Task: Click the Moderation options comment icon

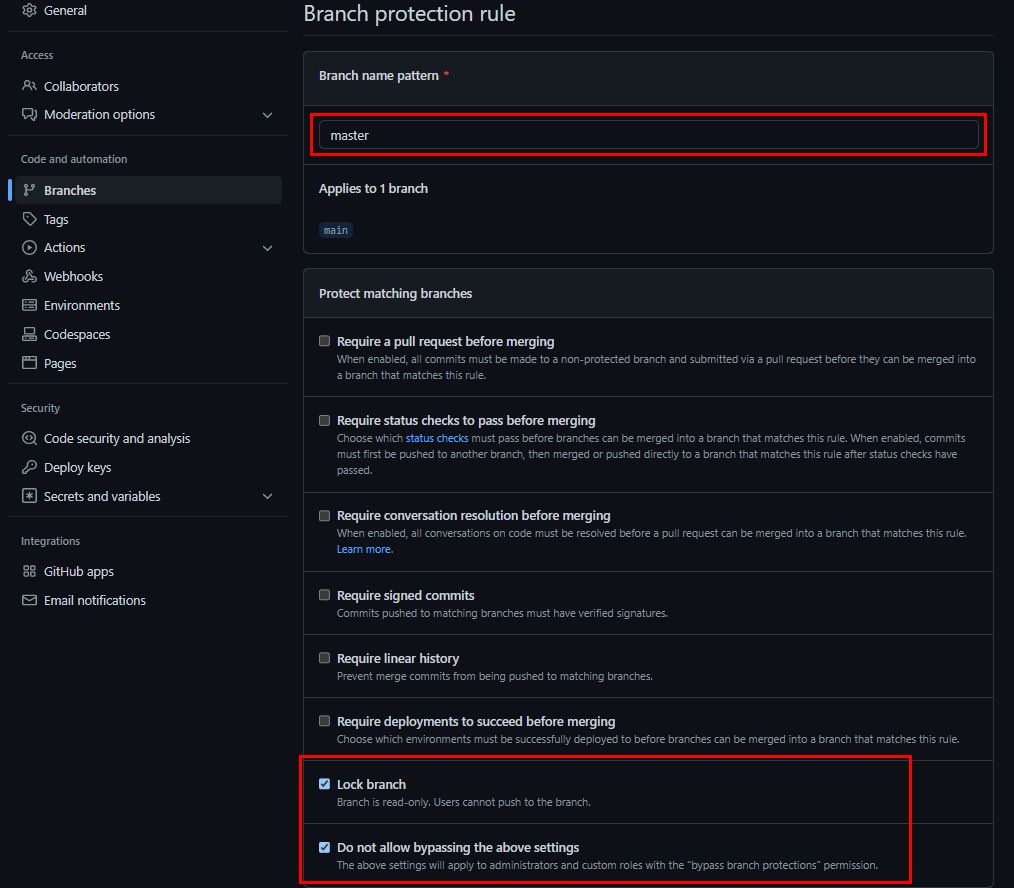Action: point(29,114)
